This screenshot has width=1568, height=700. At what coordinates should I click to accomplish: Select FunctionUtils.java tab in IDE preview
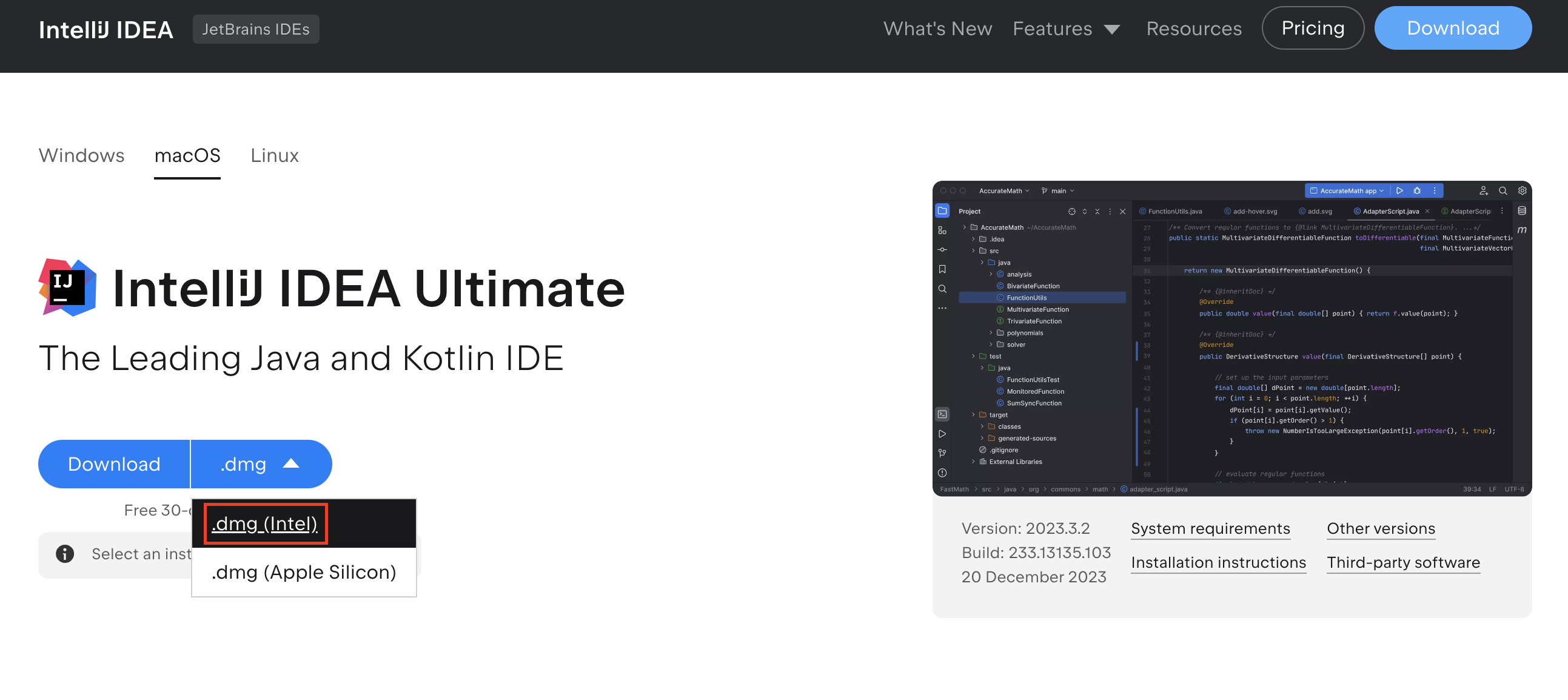pyautogui.click(x=1170, y=211)
